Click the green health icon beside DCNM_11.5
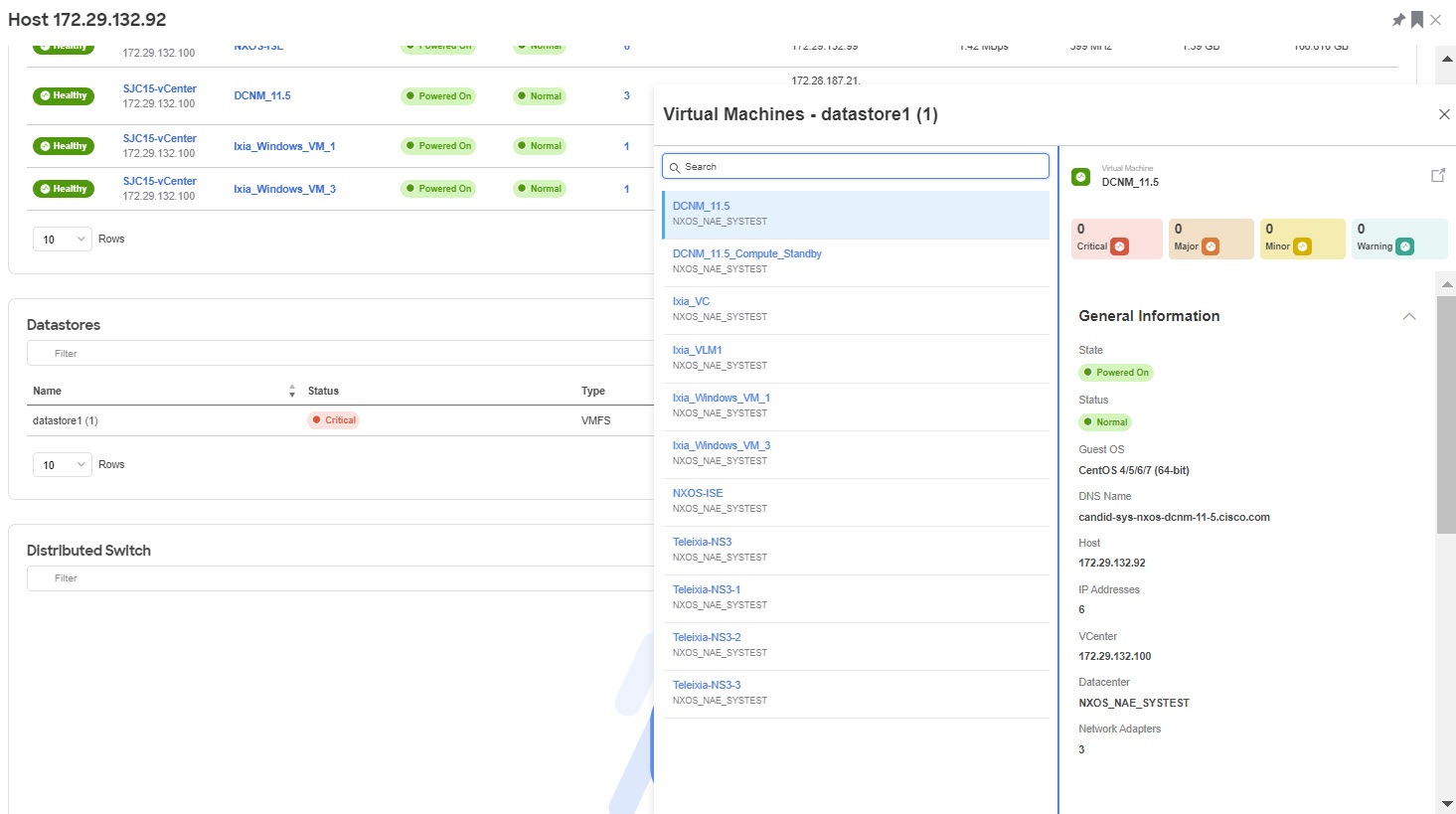The image size is (1456, 814). (x=1080, y=178)
